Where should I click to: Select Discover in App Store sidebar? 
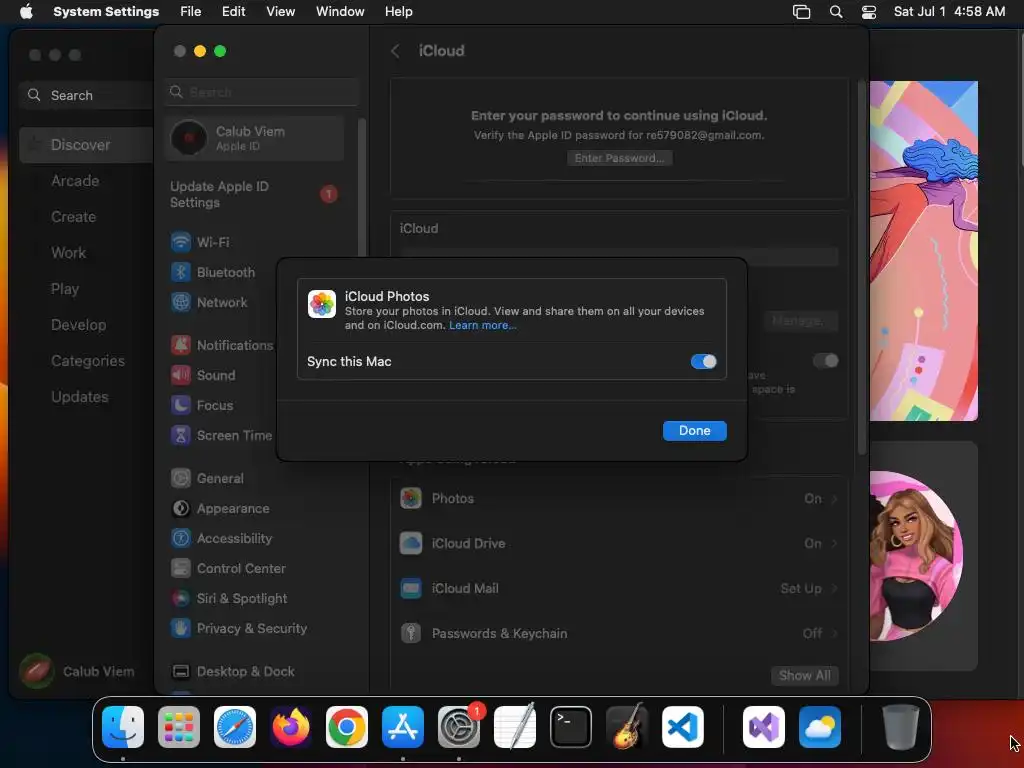point(86,145)
